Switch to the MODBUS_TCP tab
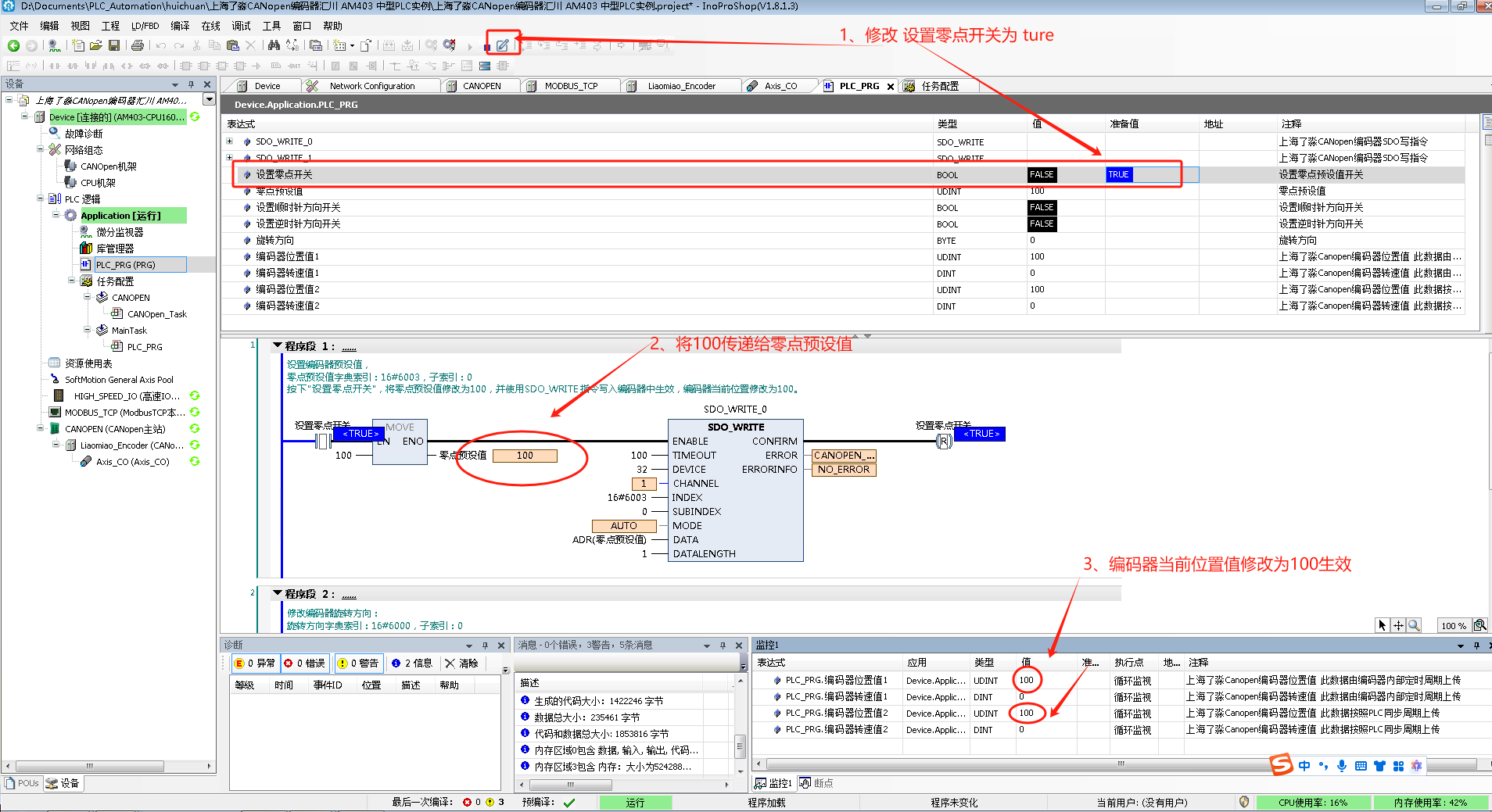Image resolution: width=1492 pixels, height=812 pixels. coord(571,86)
